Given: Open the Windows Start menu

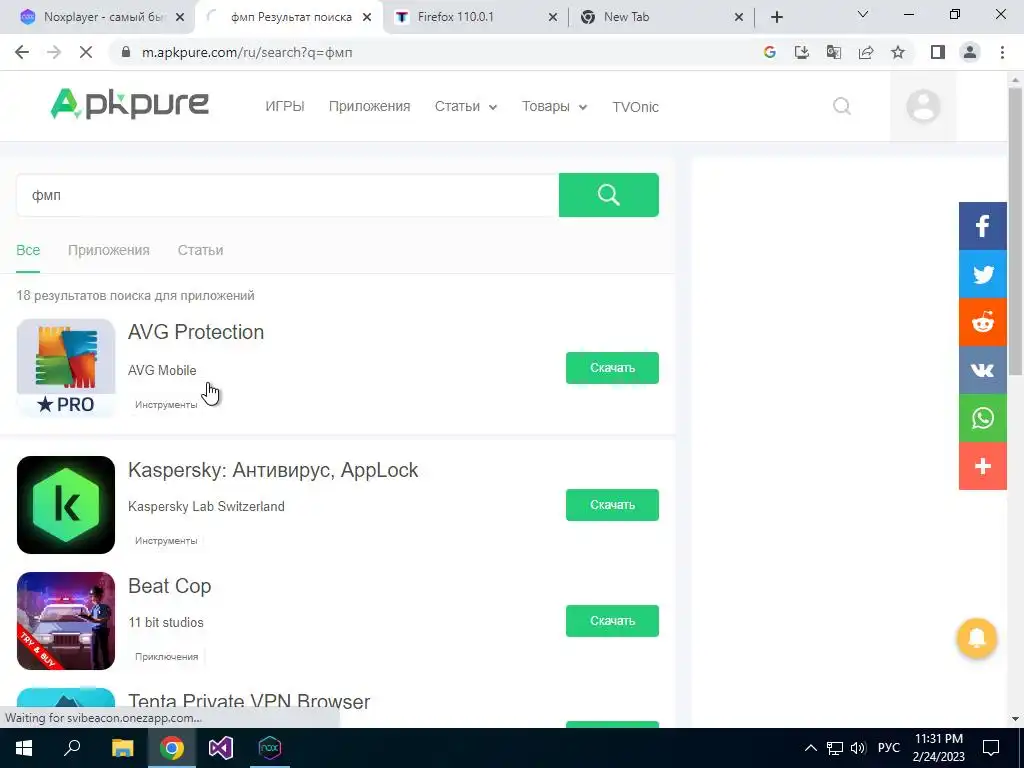Looking at the screenshot, I should click(24, 748).
